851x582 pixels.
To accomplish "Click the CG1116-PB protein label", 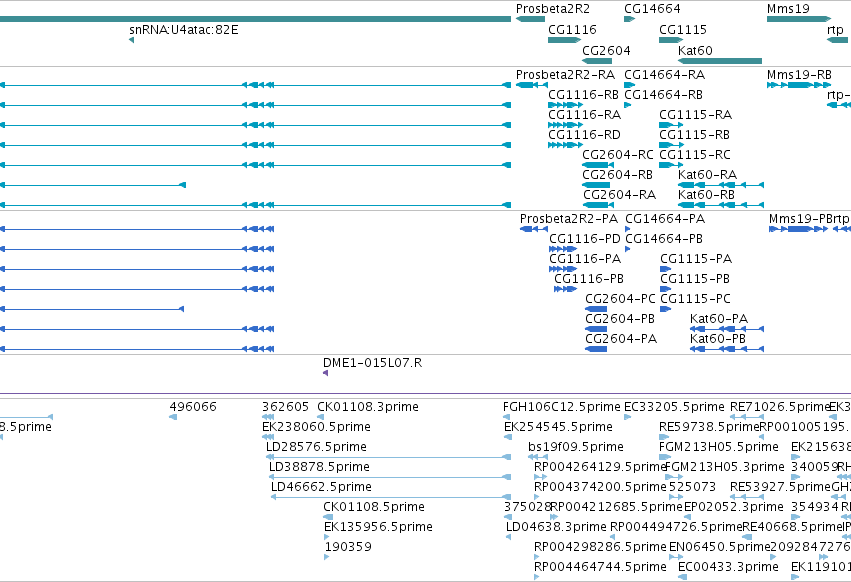I will [588, 280].
